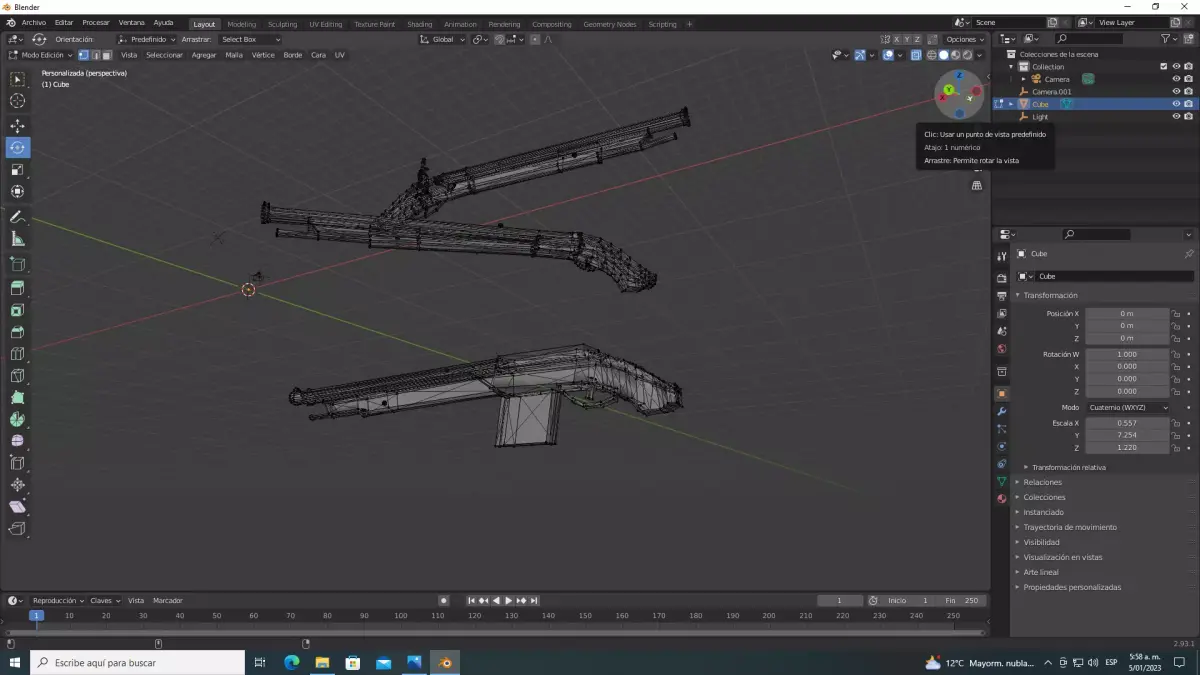The image size is (1200, 675).
Task: Click the timeline Fin frame field
Action: point(963,600)
